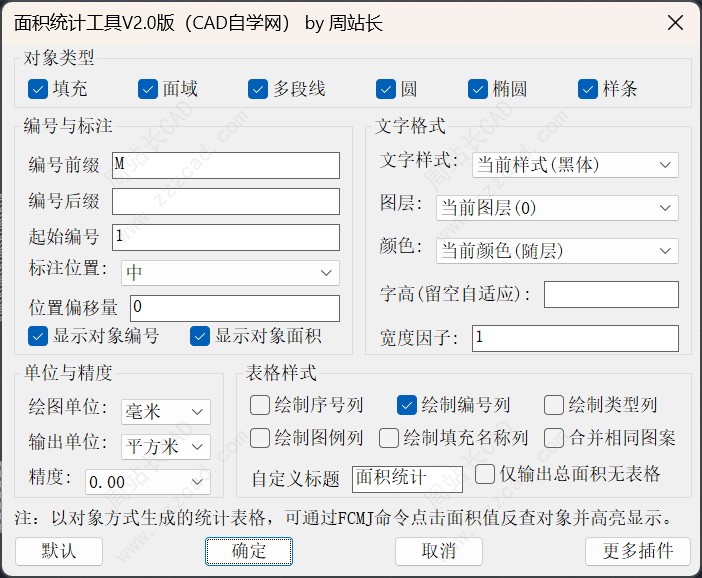
Task: Open the 绘图单位 dropdown
Action: click(165, 412)
